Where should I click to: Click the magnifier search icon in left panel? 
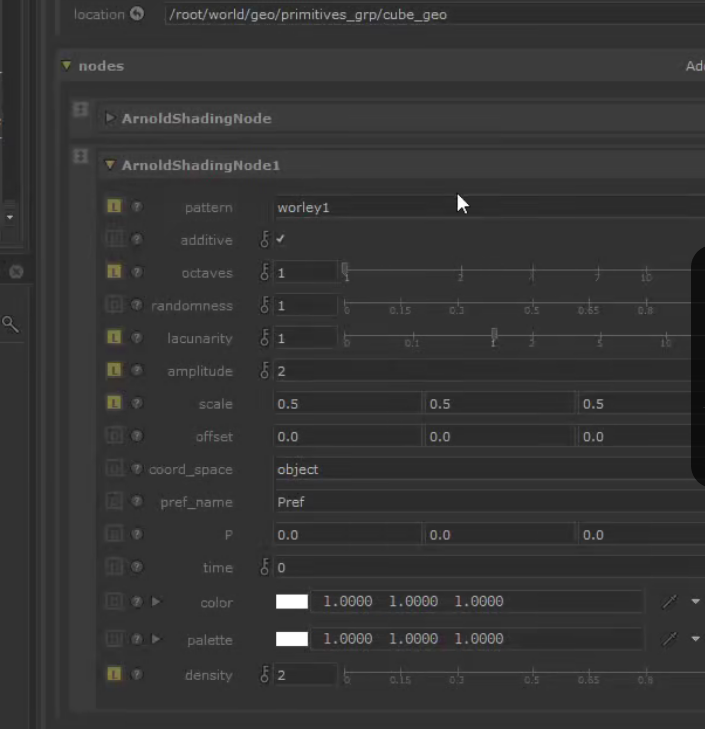click(x=9, y=323)
